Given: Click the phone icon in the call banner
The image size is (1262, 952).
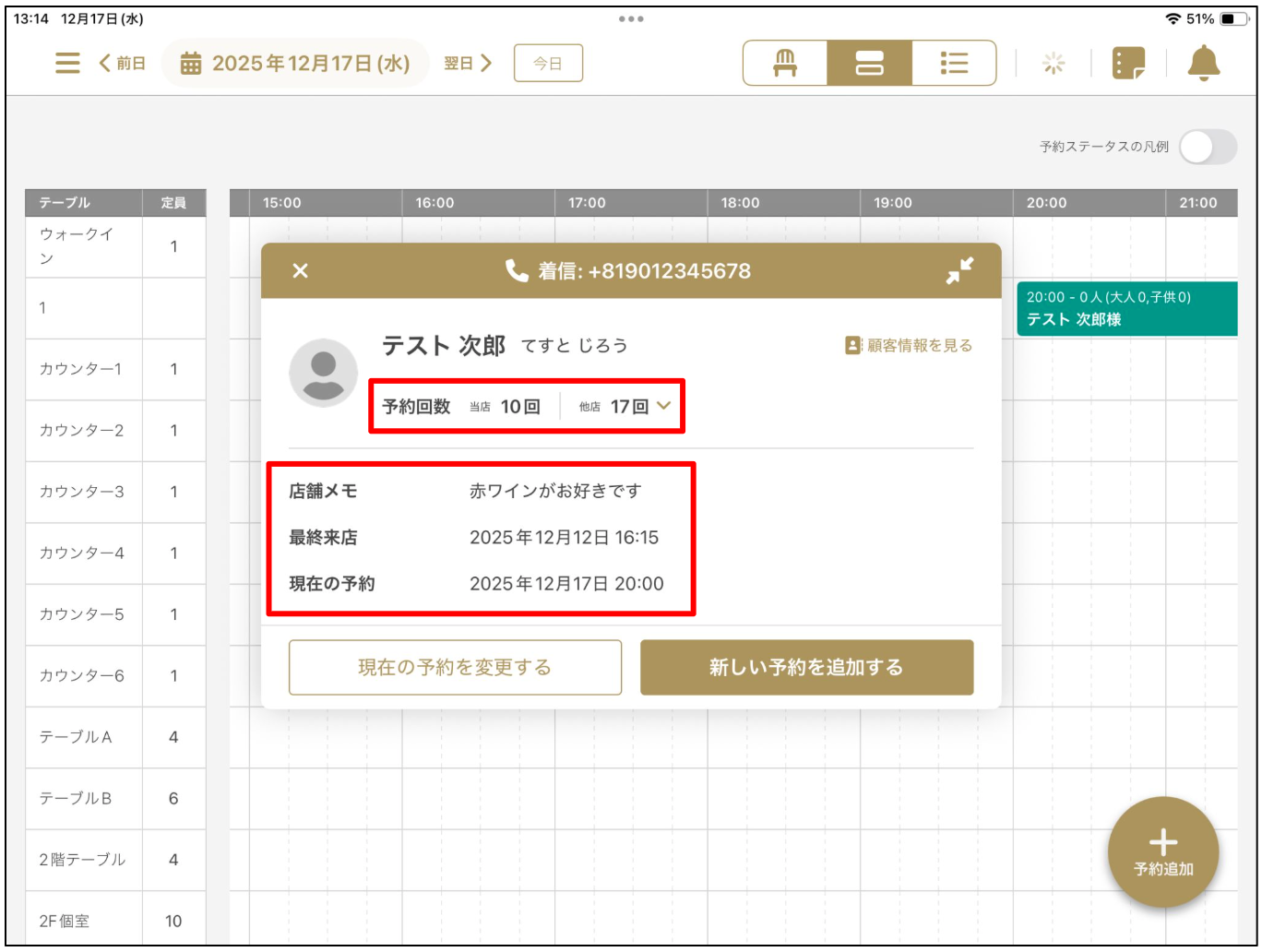Looking at the screenshot, I should [517, 270].
